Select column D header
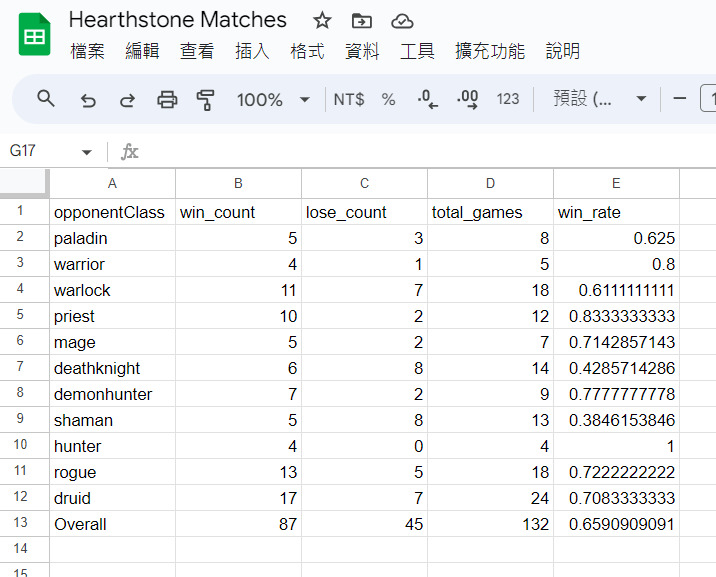 pos(490,183)
